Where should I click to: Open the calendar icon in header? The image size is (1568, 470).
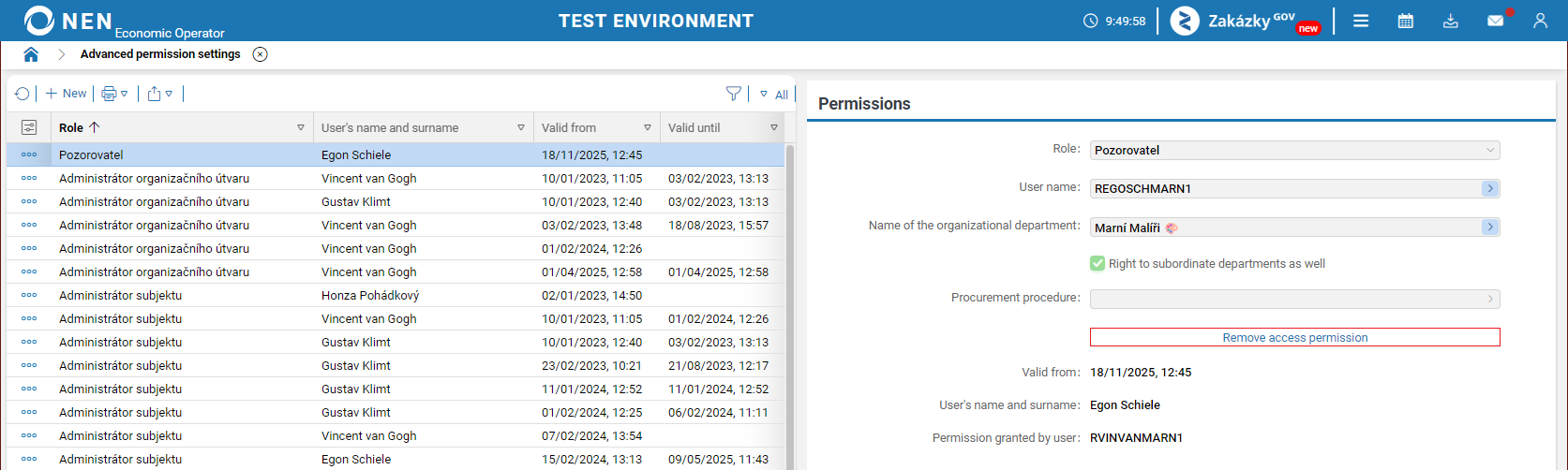click(x=1406, y=21)
